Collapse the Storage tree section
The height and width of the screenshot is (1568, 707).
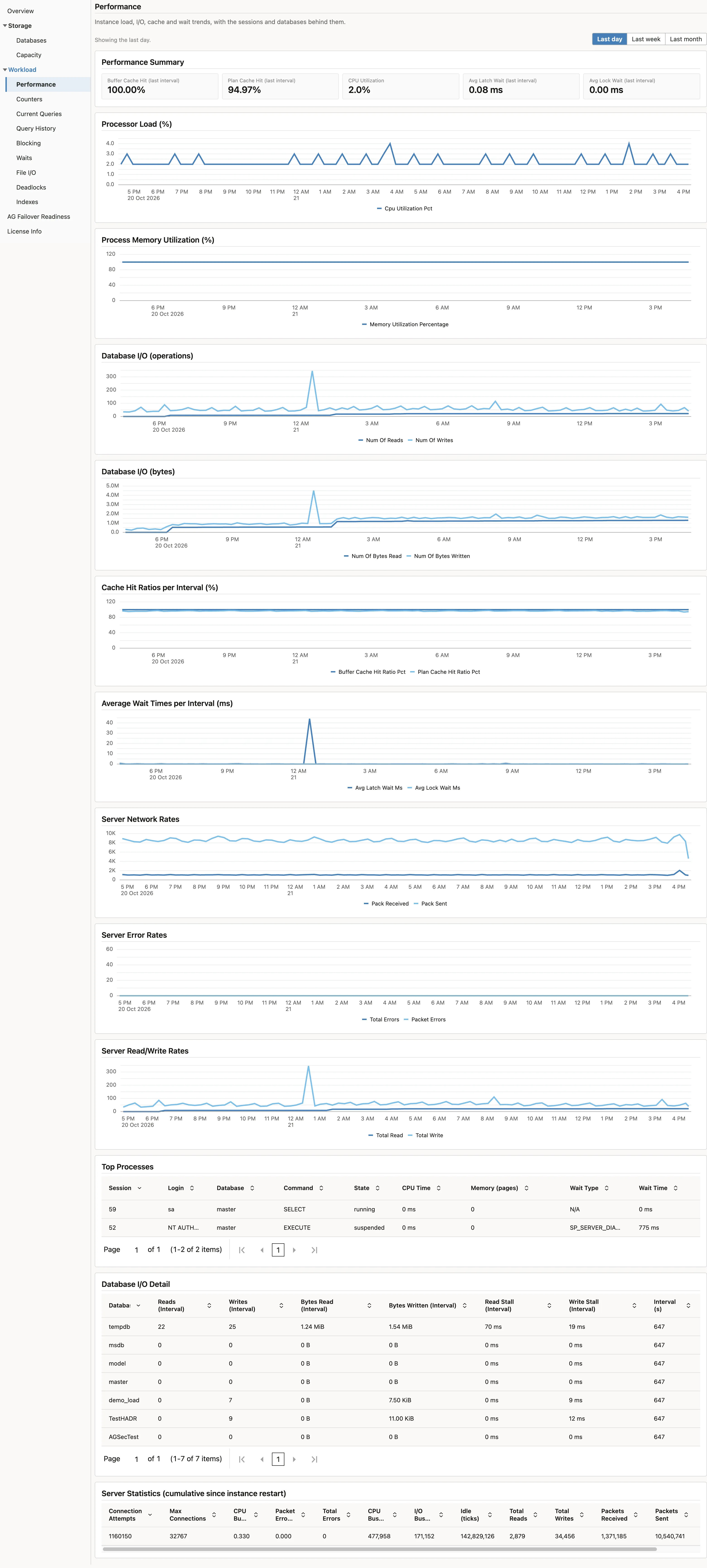[x=5, y=26]
